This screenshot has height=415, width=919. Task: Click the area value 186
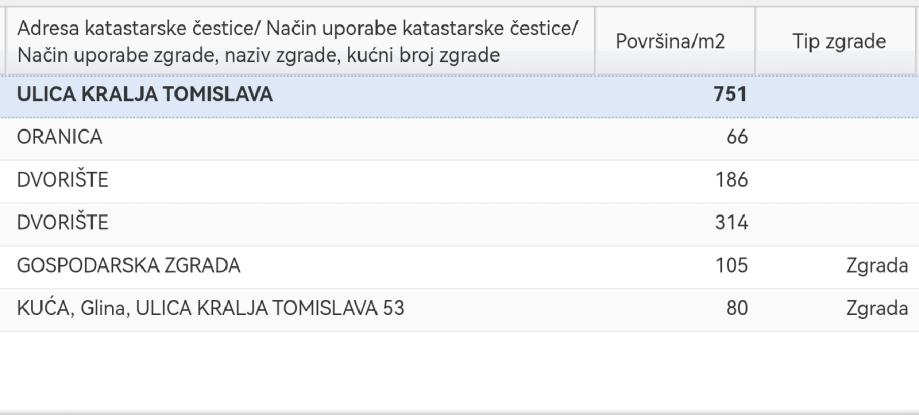[733, 181]
